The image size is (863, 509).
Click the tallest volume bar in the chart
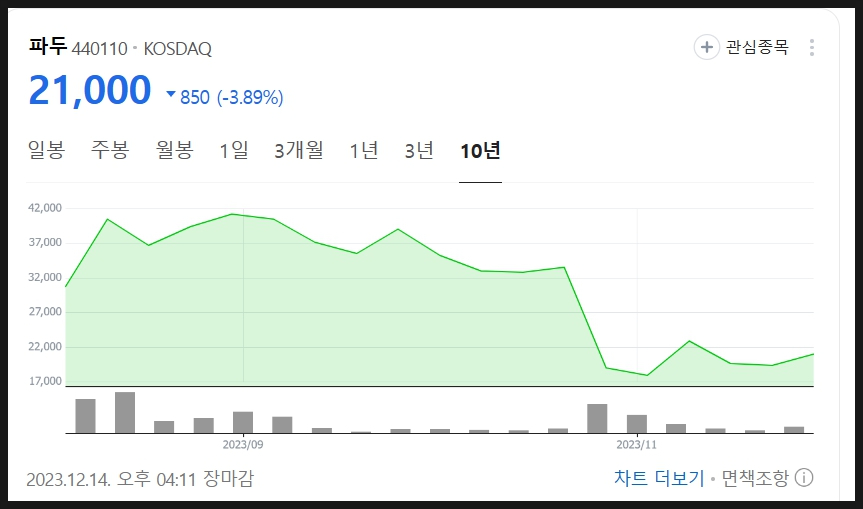coord(125,413)
